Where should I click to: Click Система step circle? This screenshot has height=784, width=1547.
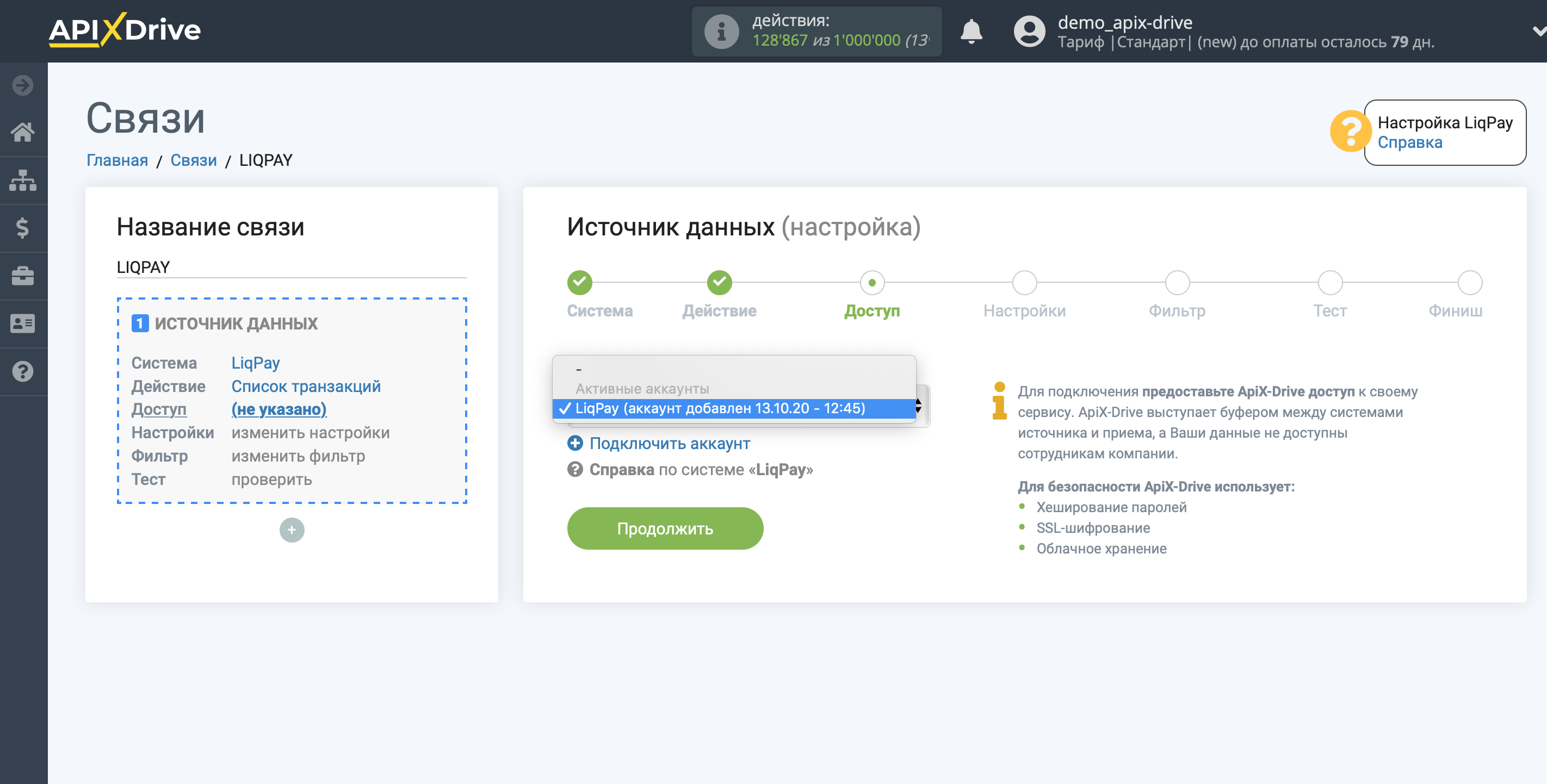[x=579, y=283]
